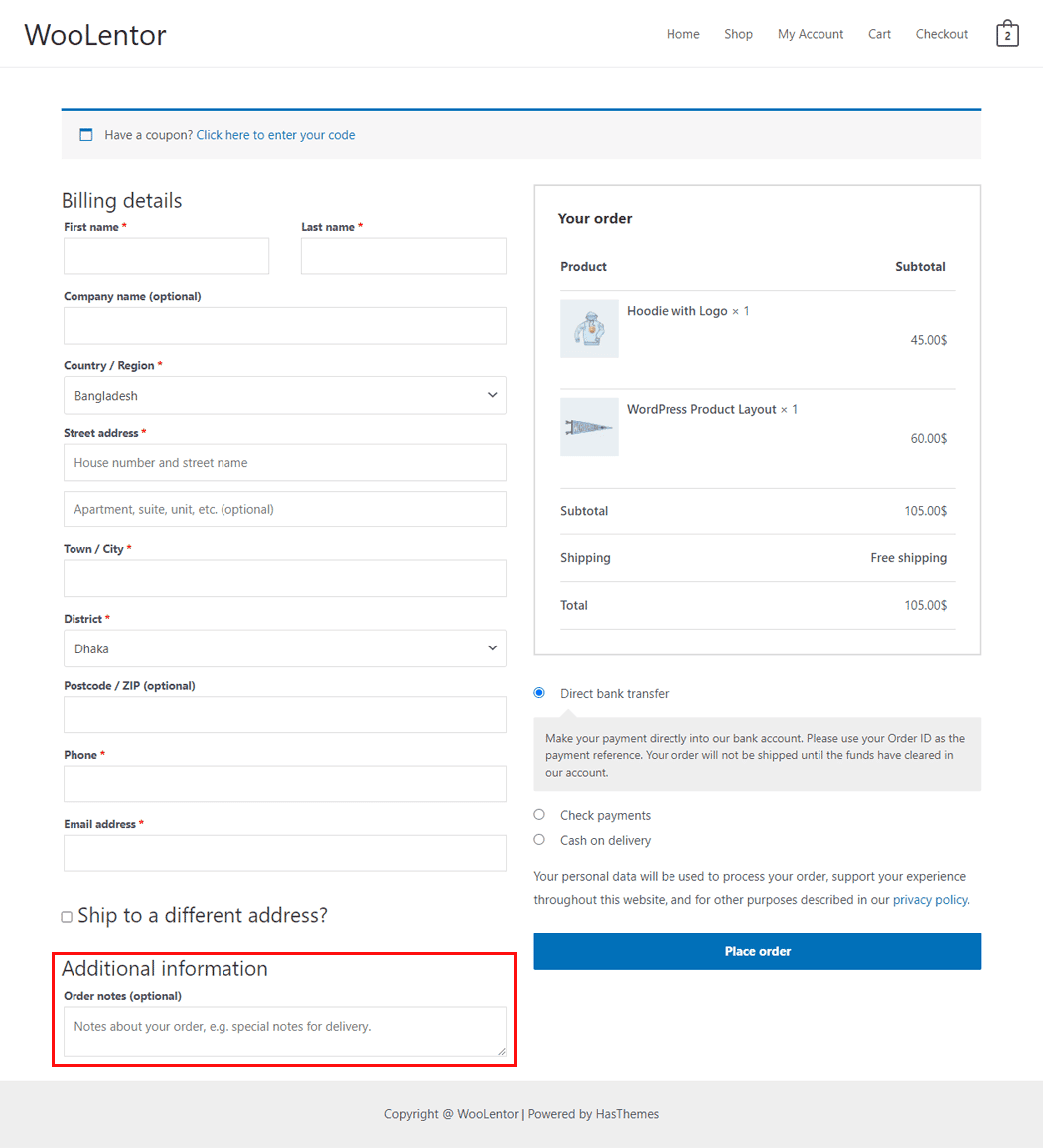Click the 'Additional information' heading
The width and height of the screenshot is (1043, 1148).
point(165,968)
